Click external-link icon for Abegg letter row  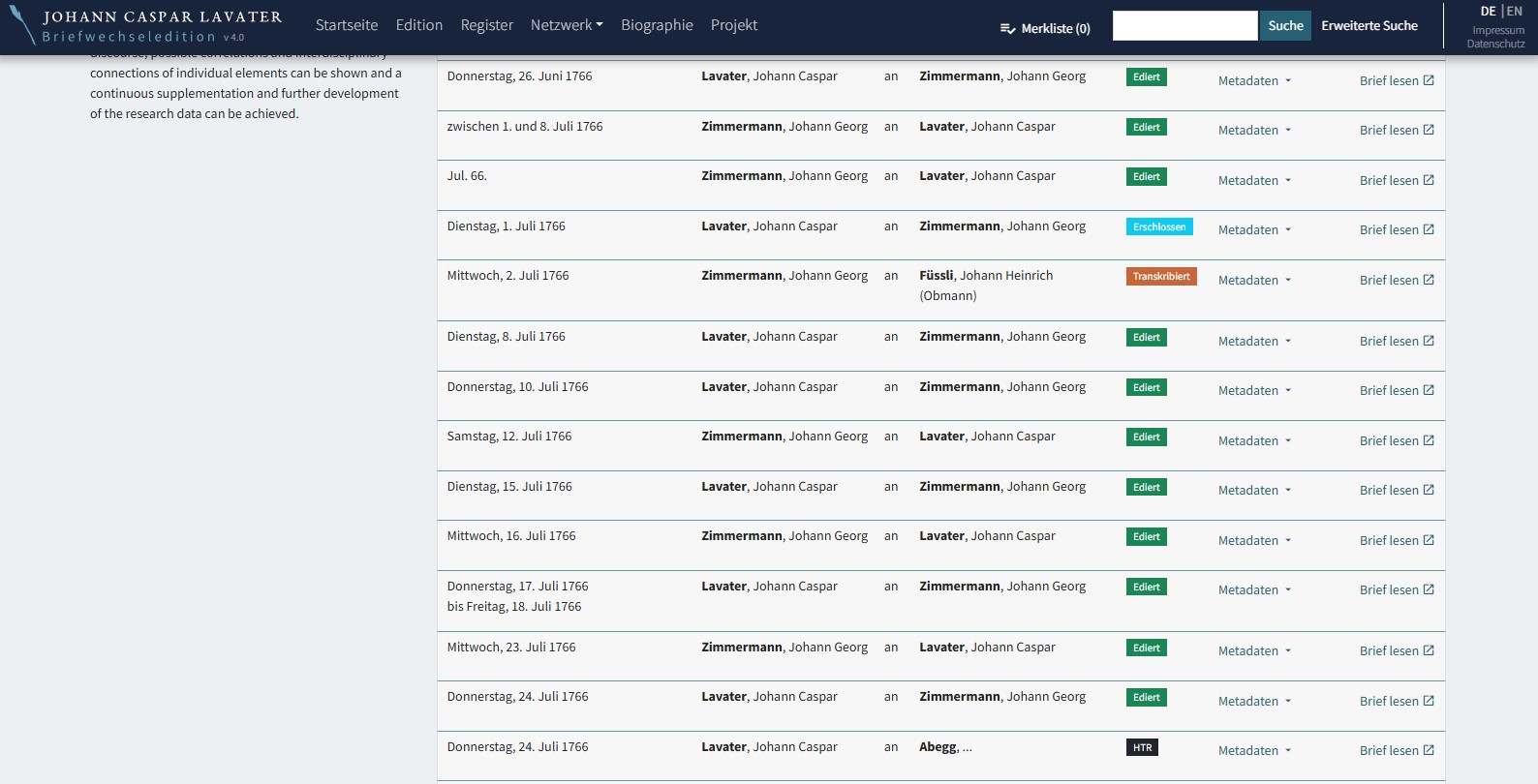coord(1429,750)
